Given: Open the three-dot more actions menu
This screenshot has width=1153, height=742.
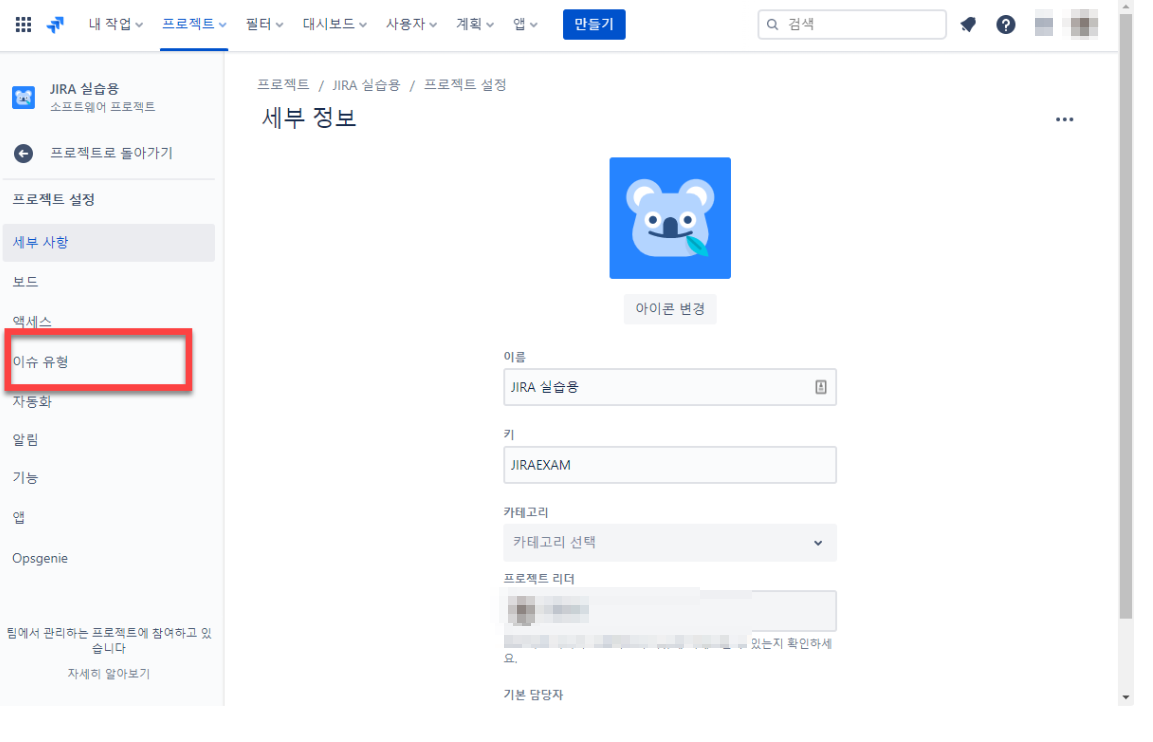Looking at the screenshot, I should pyautogui.click(x=1064, y=119).
